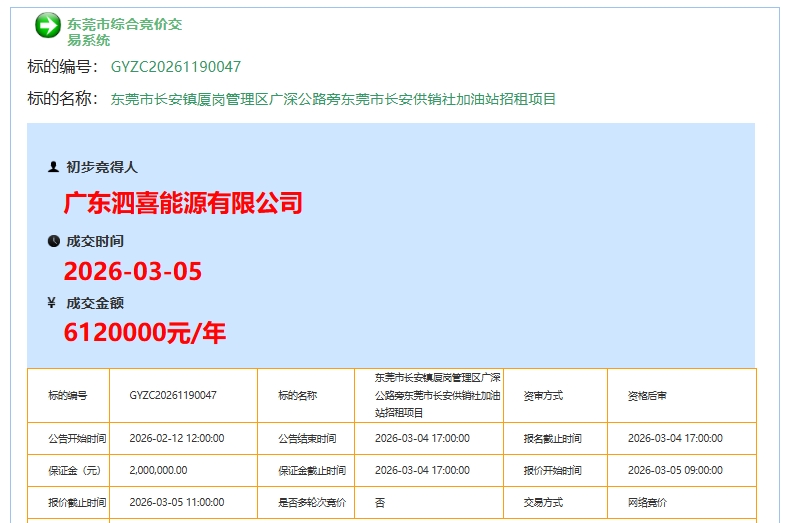The width and height of the screenshot is (790, 523).
Task: Click the 2026-02-12 12:00:00 announcement start cell
Action: point(177,438)
